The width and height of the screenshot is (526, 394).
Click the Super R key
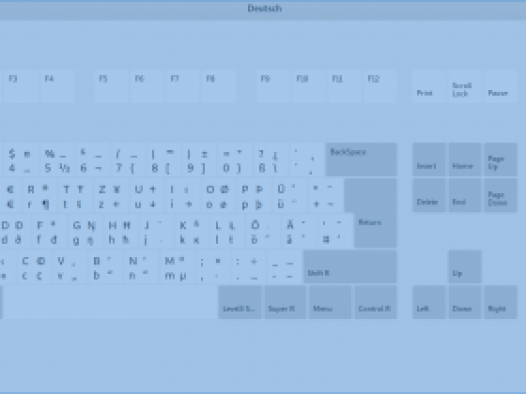click(285, 302)
